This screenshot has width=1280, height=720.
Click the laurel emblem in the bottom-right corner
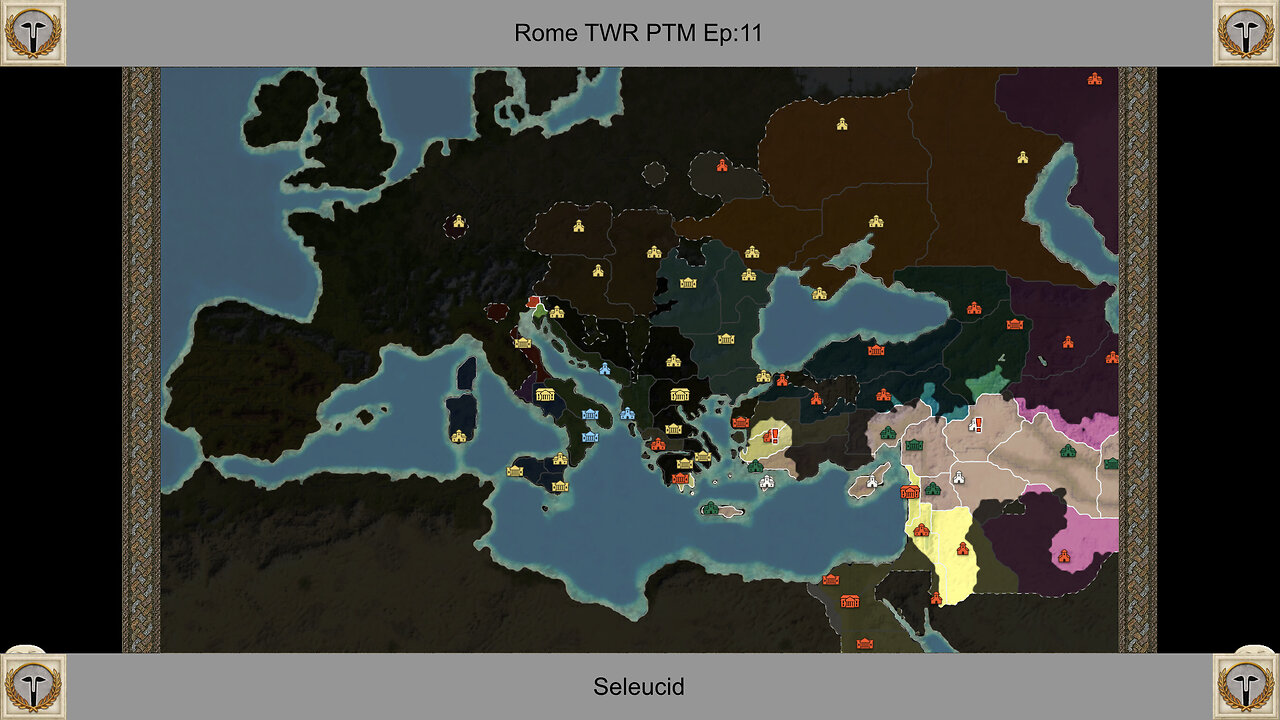pos(1246,686)
